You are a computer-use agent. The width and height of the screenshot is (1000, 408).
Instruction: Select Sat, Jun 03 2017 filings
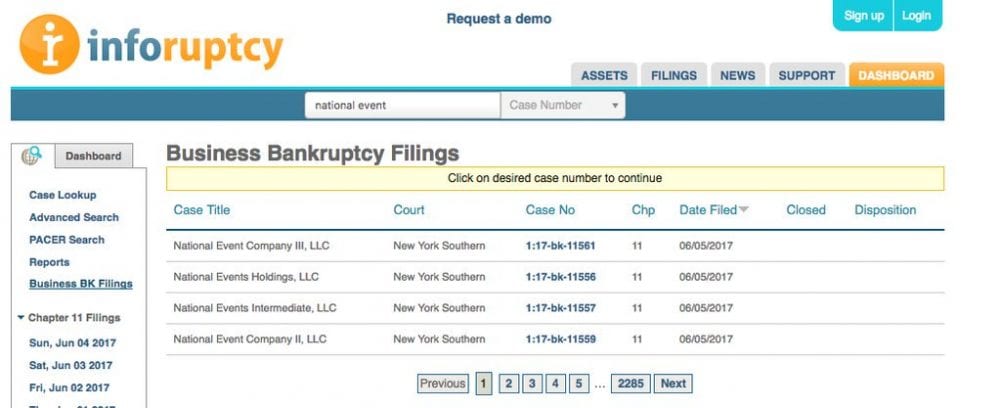pyautogui.click(x=71, y=365)
